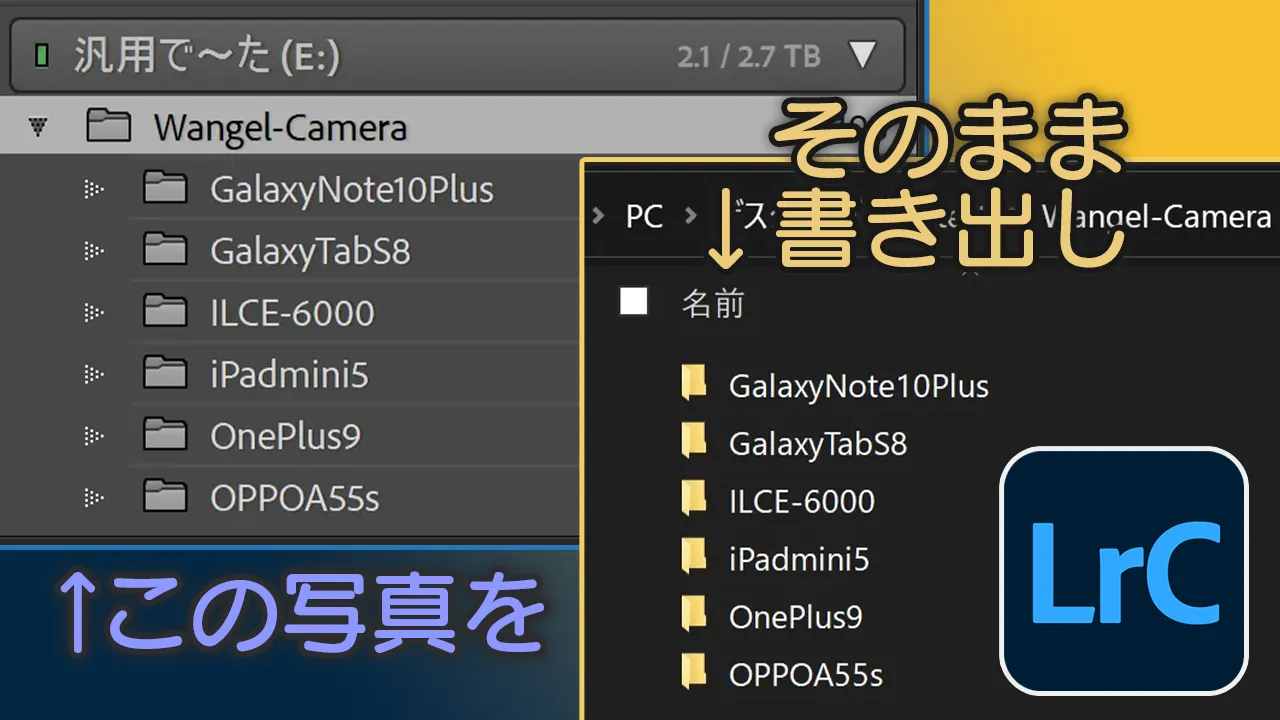Click ILCE-6000 folder icon in Lightroom
Image resolution: width=1280 pixels, height=720 pixels.
click(x=165, y=311)
